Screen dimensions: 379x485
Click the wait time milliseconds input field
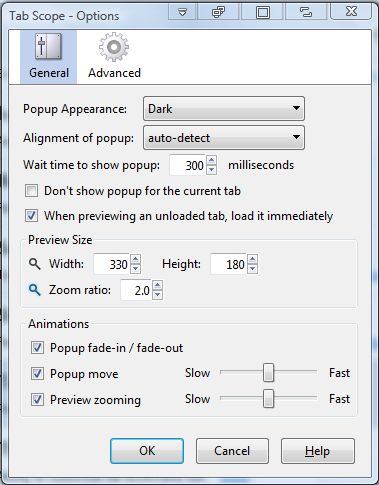click(188, 165)
